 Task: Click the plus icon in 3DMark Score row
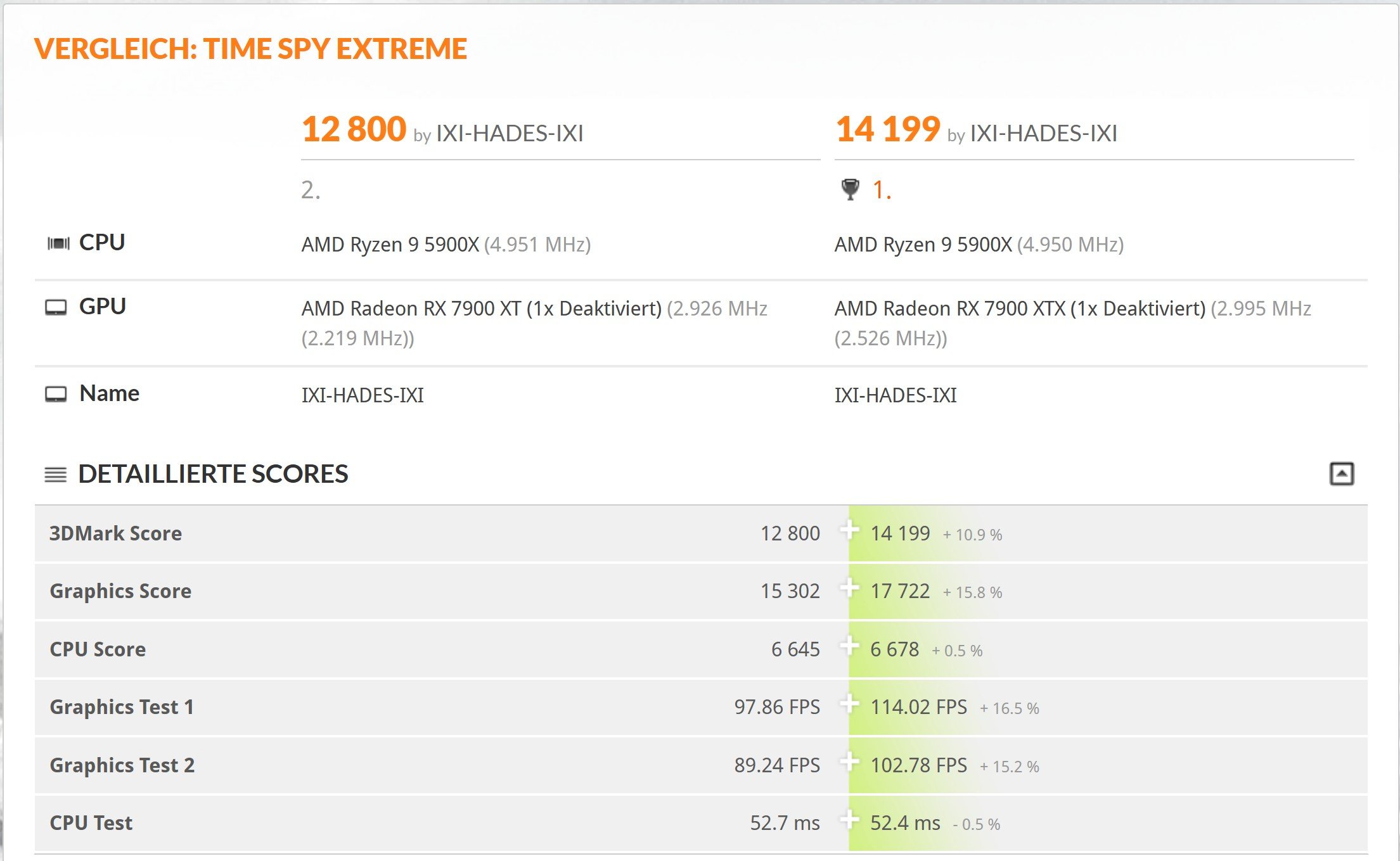pos(849,530)
